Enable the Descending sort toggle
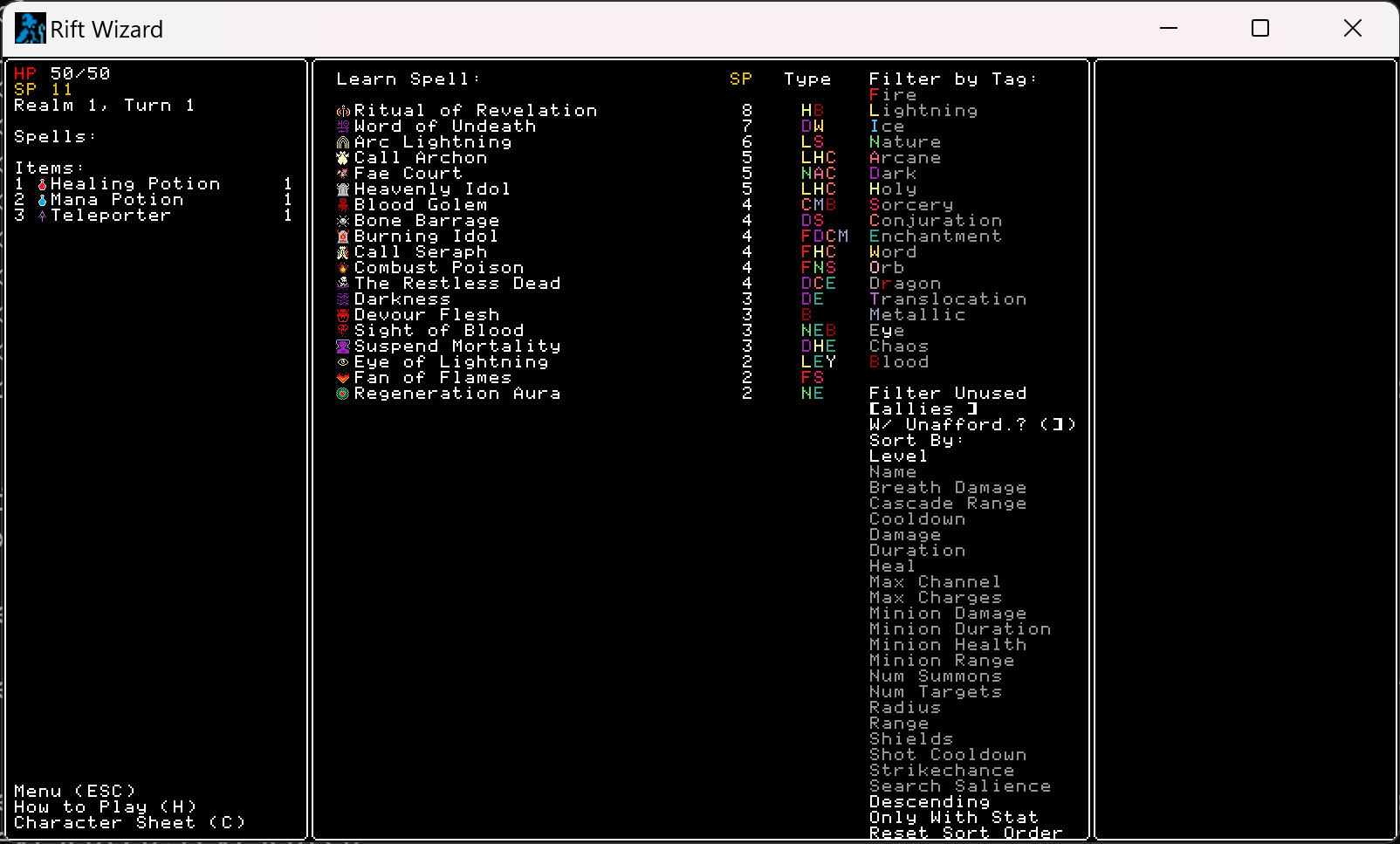This screenshot has height=844, width=1400. 930,802
